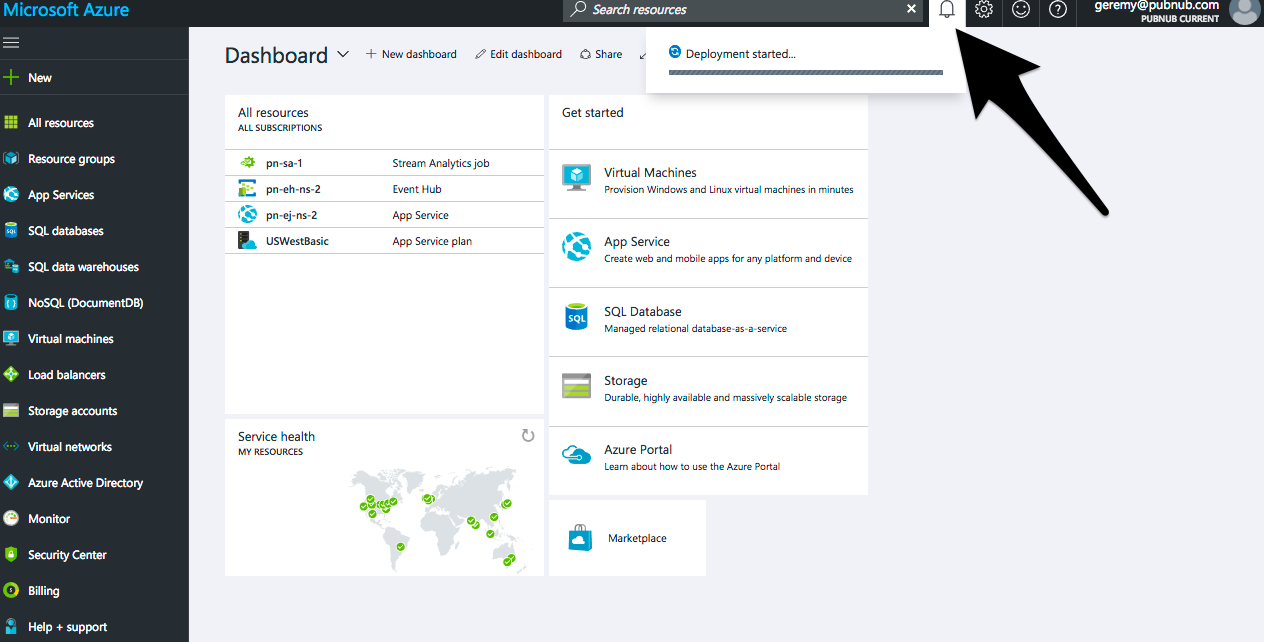This screenshot has height=642, width=1264.
Task: Open Azure portal settings gear
Action: (x=983, y=12)
